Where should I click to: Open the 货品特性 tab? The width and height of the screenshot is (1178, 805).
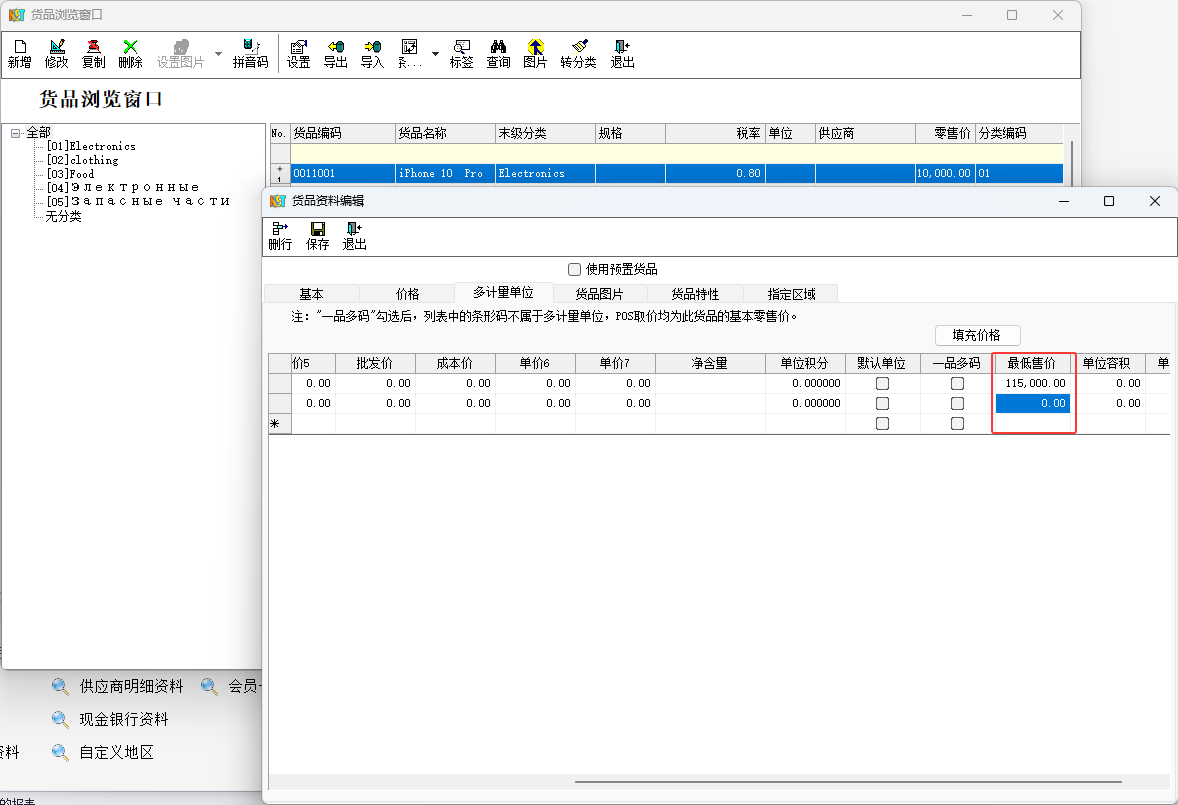(x=695, y=294)
